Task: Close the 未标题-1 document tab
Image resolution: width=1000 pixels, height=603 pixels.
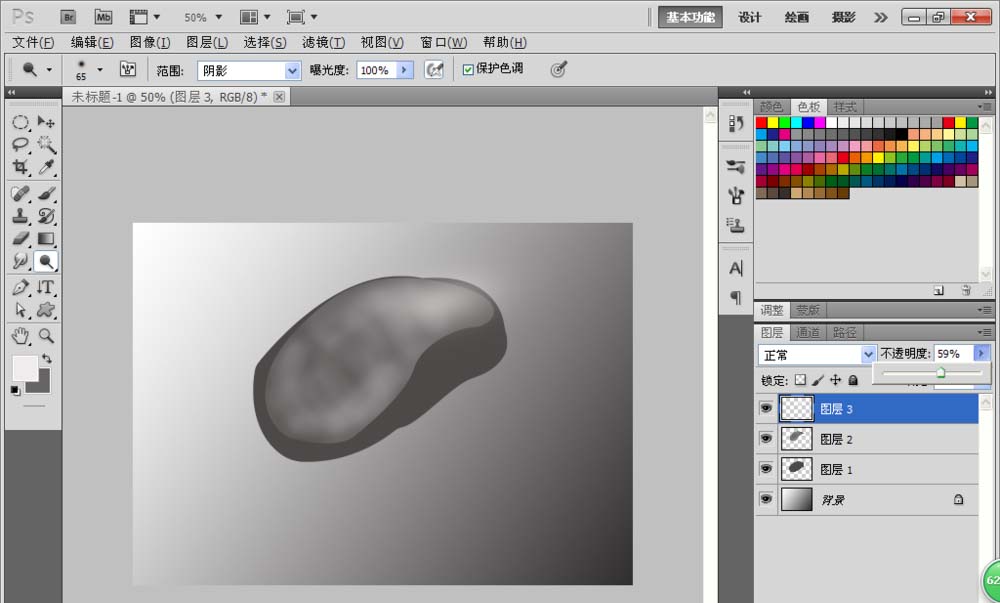Action: (x=279, y=96)
